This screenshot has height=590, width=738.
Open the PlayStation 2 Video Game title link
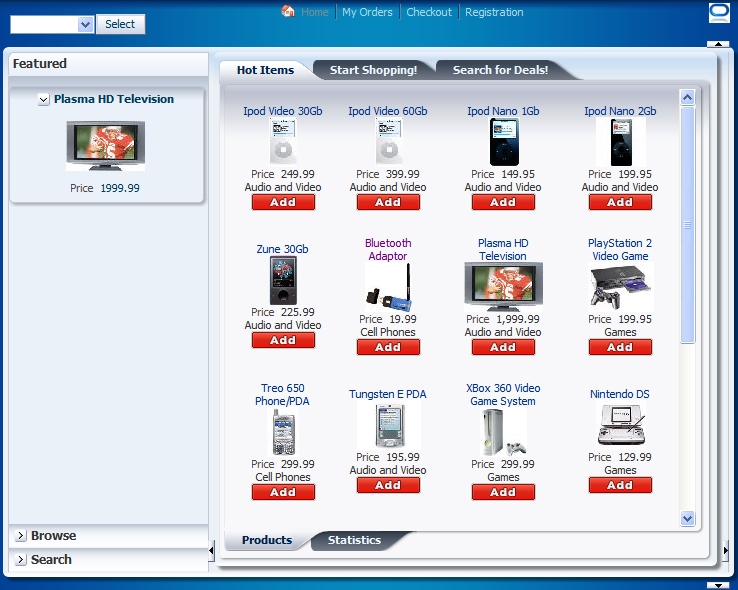click(620, 250)
